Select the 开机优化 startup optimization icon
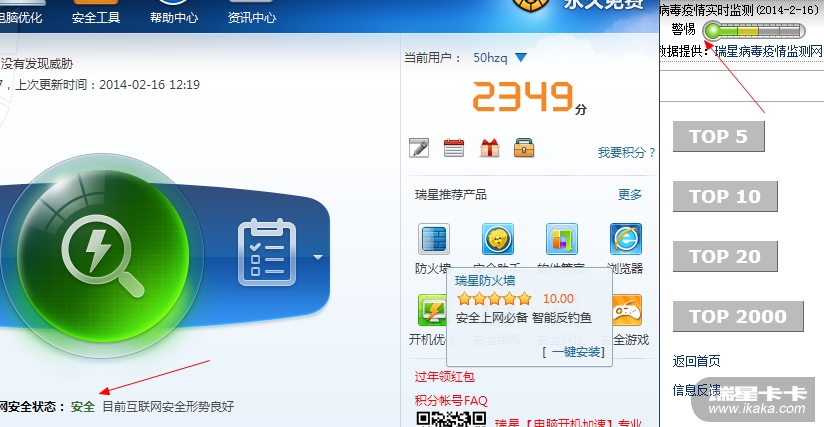This screenshot has height=427, width=824. [432, 310]
